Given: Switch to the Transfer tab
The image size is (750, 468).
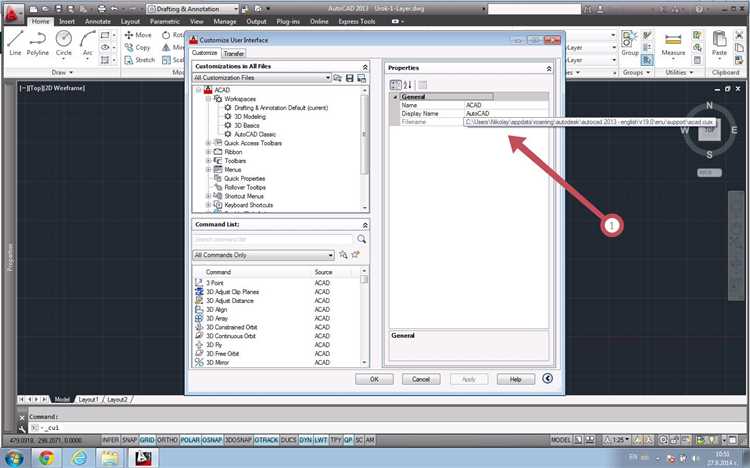Looking at the screenshot, I should click(233, 53).
